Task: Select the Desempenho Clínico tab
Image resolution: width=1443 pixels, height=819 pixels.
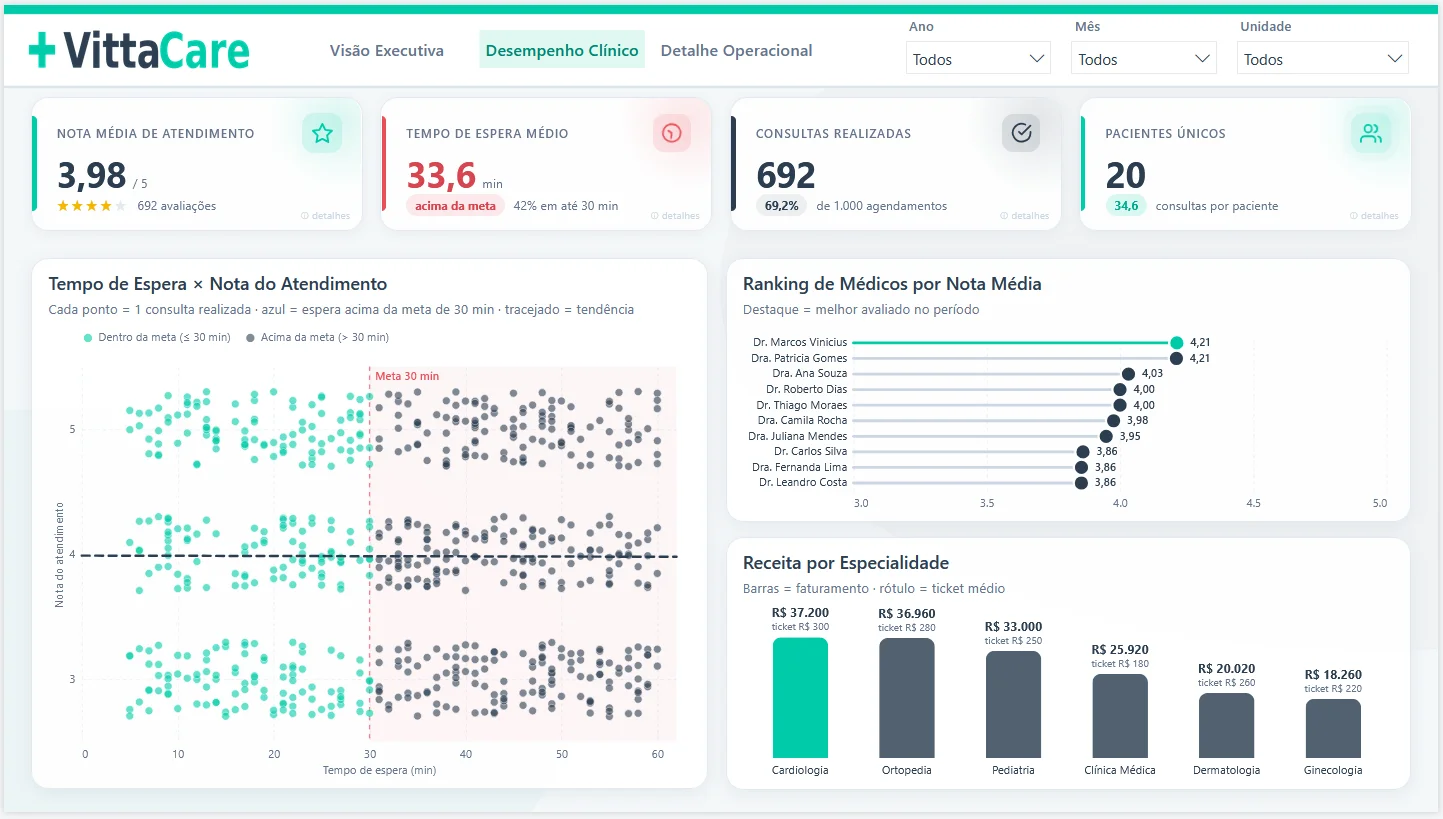Action: 562,50
